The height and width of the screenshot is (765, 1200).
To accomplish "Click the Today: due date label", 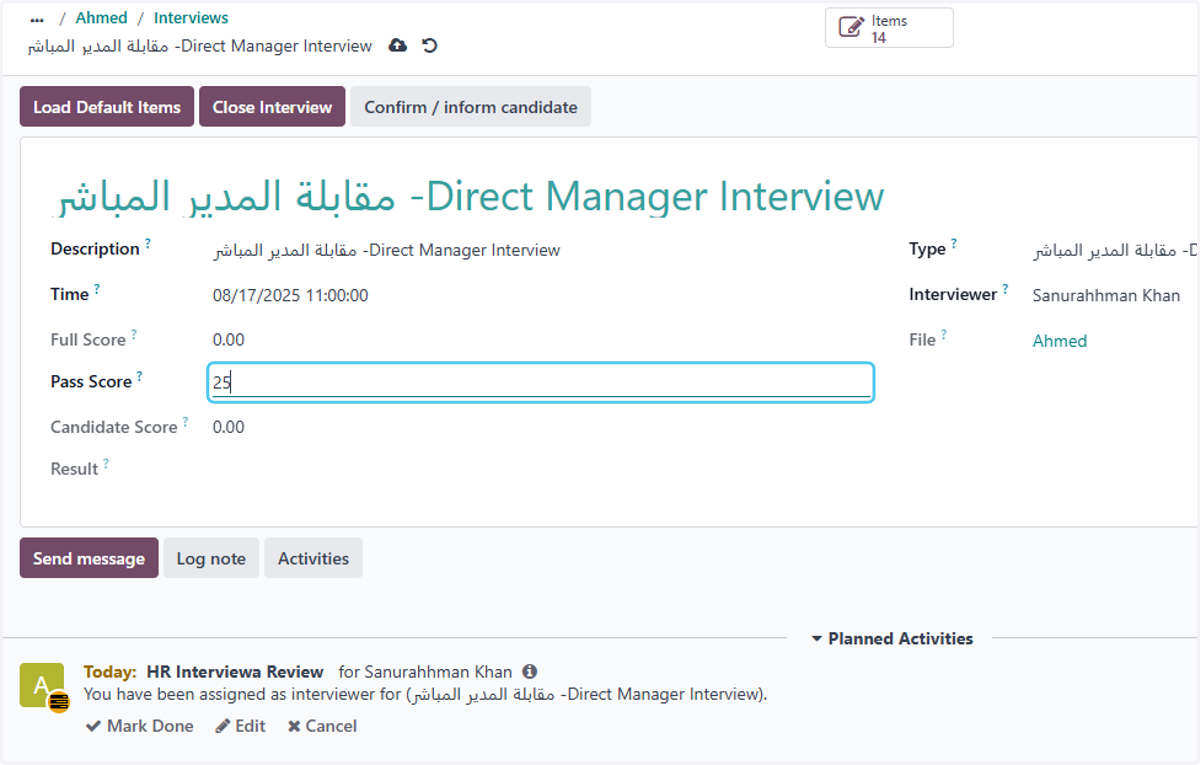I will (110, 672).
